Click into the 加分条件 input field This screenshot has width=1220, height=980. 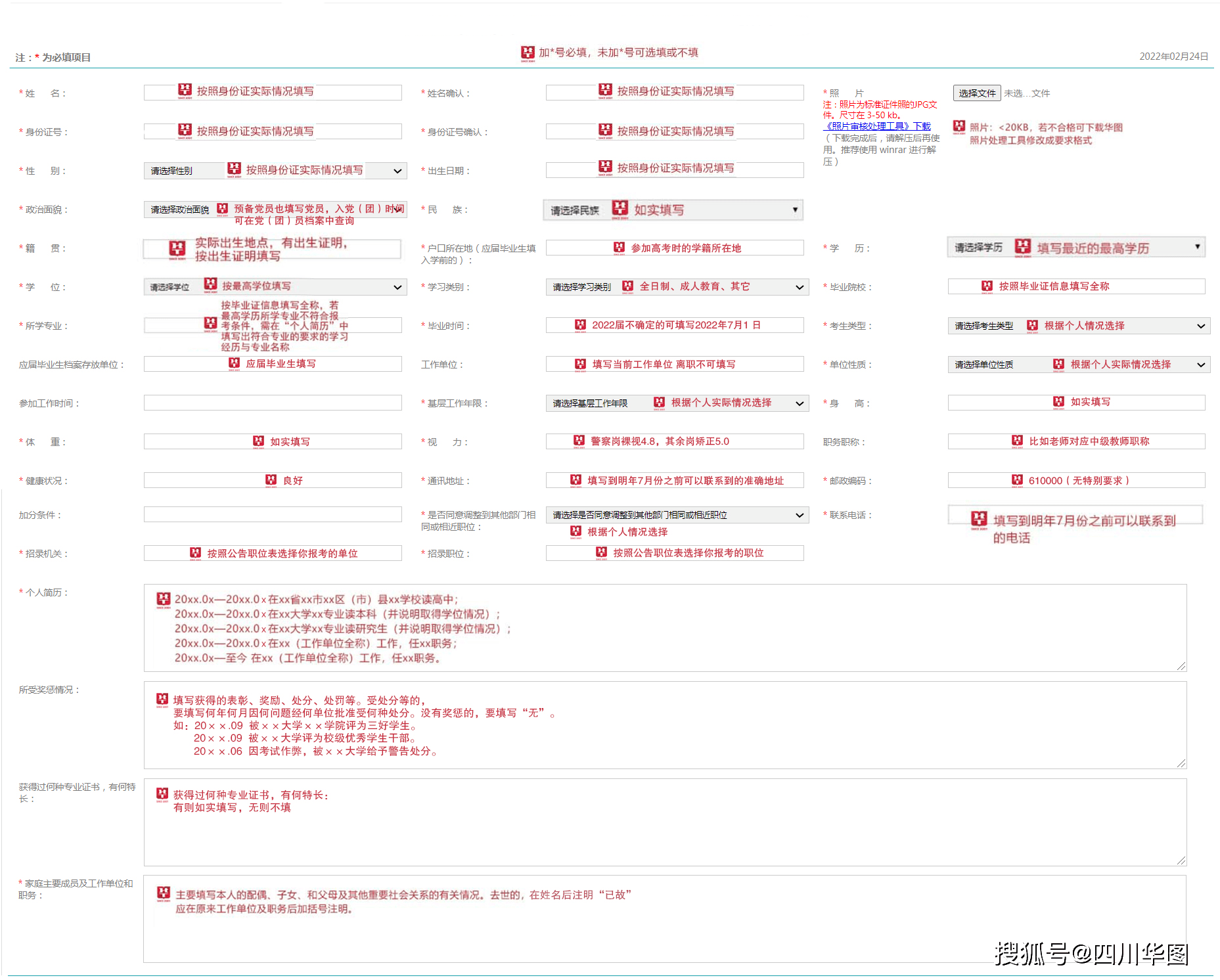(273, 514)
